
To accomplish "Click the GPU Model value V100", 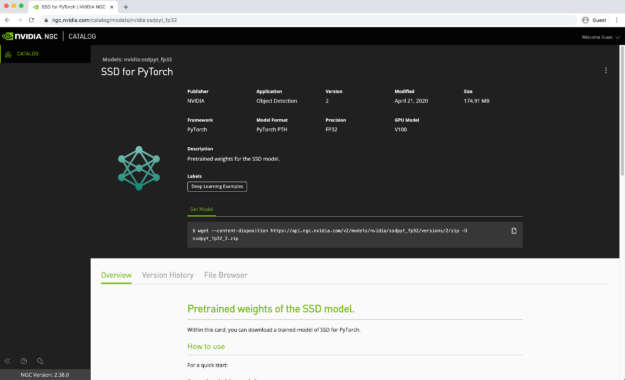I will pos(401,130).
